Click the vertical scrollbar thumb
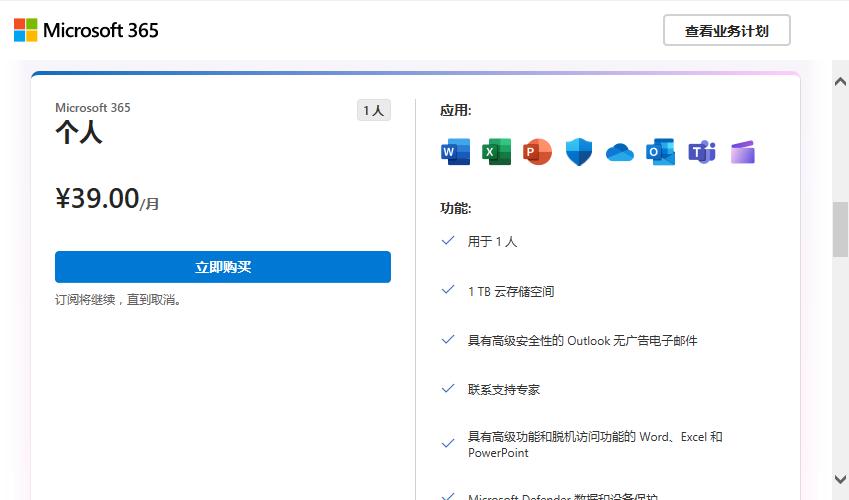 pos(840,229)
